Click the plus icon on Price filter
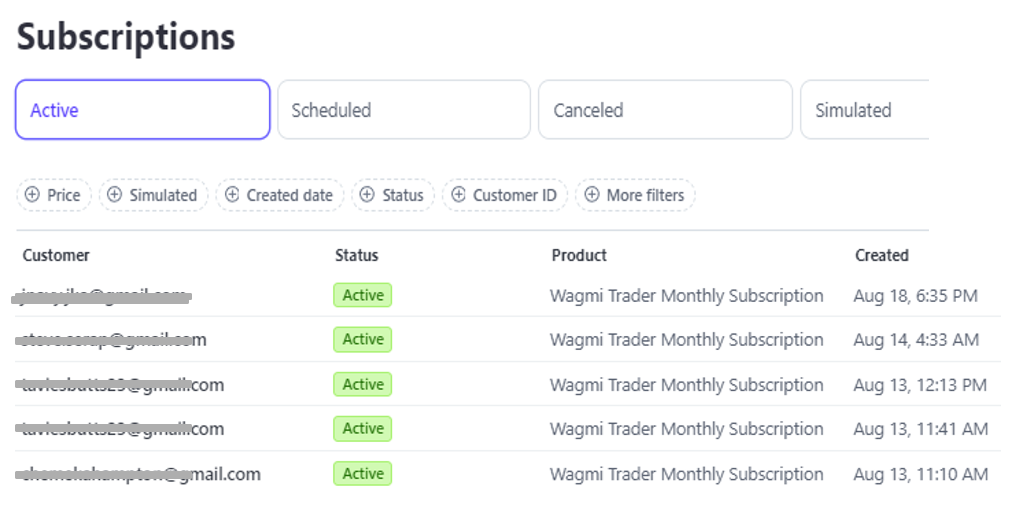This screenshot has width=1021, height=509. tap(33, 195)
